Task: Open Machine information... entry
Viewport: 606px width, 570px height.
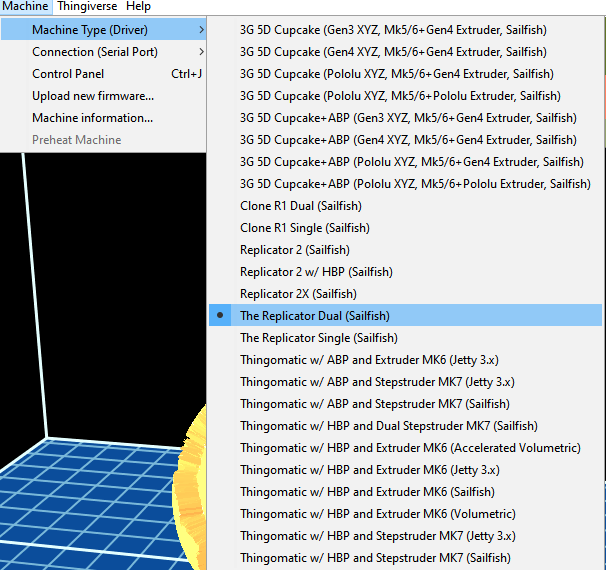Action: pos(103,118)
